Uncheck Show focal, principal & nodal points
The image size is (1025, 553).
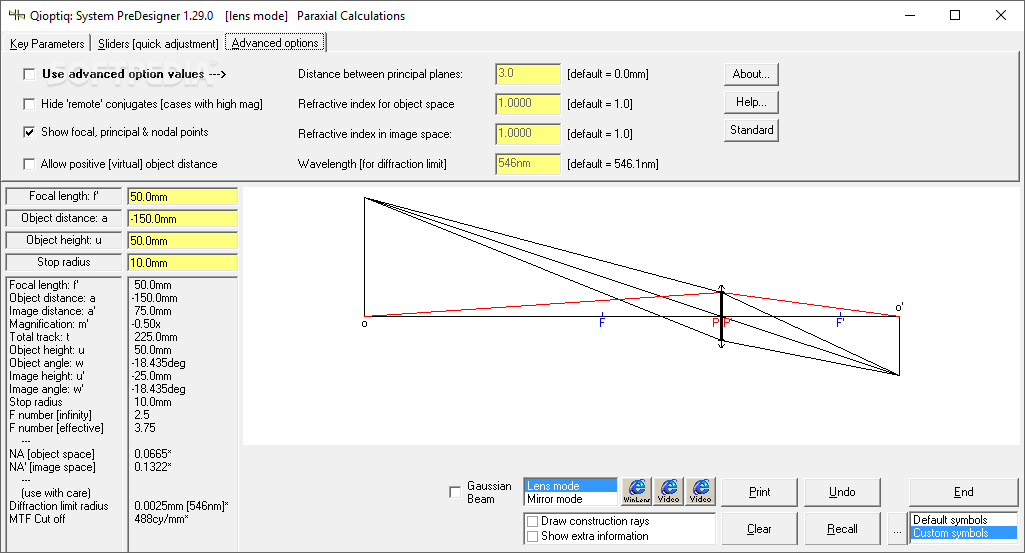coord(29,132)
